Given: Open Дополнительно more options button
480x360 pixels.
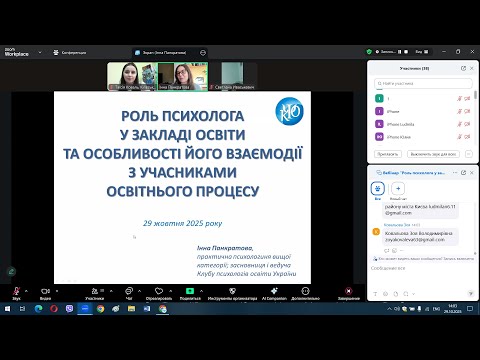Looking at the screenshot, I should point(305,293).
